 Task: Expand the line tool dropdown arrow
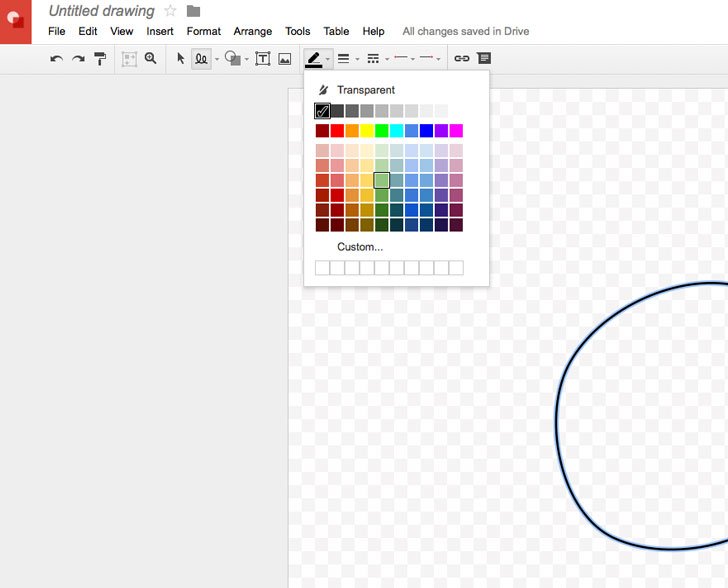pos(216,59)
